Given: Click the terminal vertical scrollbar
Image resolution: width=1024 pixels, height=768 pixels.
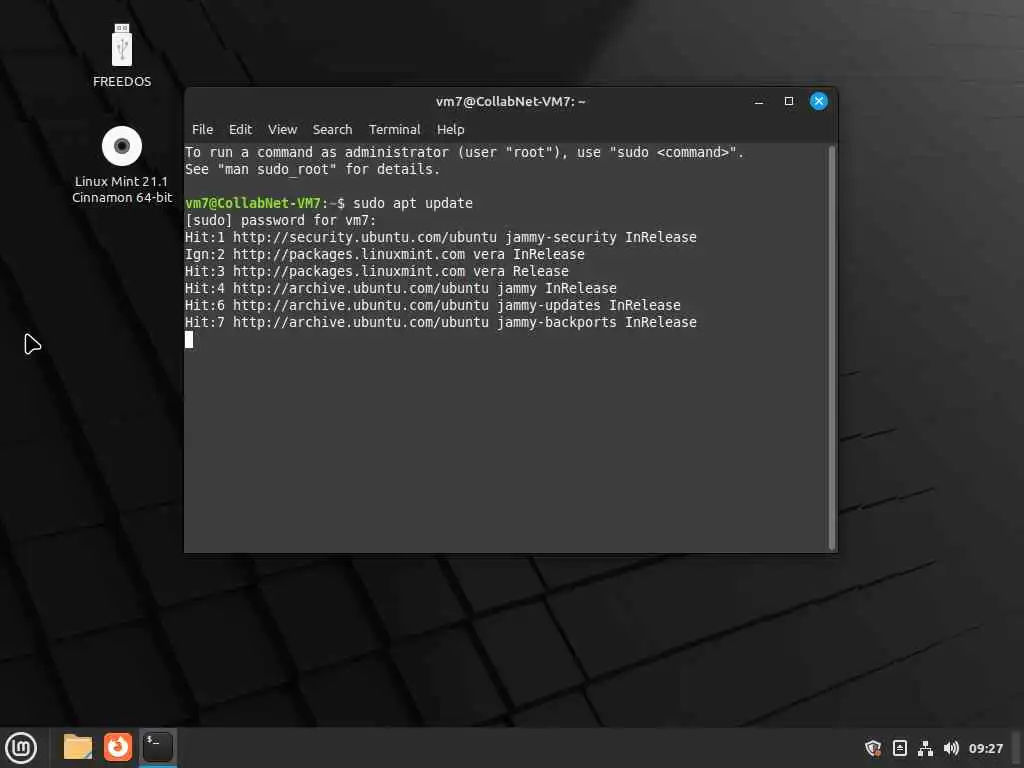Looking at the screenshot, I should 831,347.
